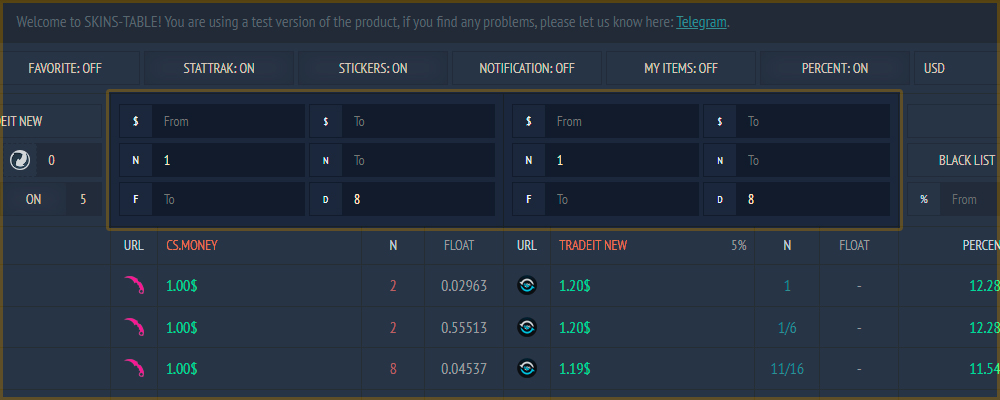Click the pink karambit icon beside float 0.55513

coord(134,327)
